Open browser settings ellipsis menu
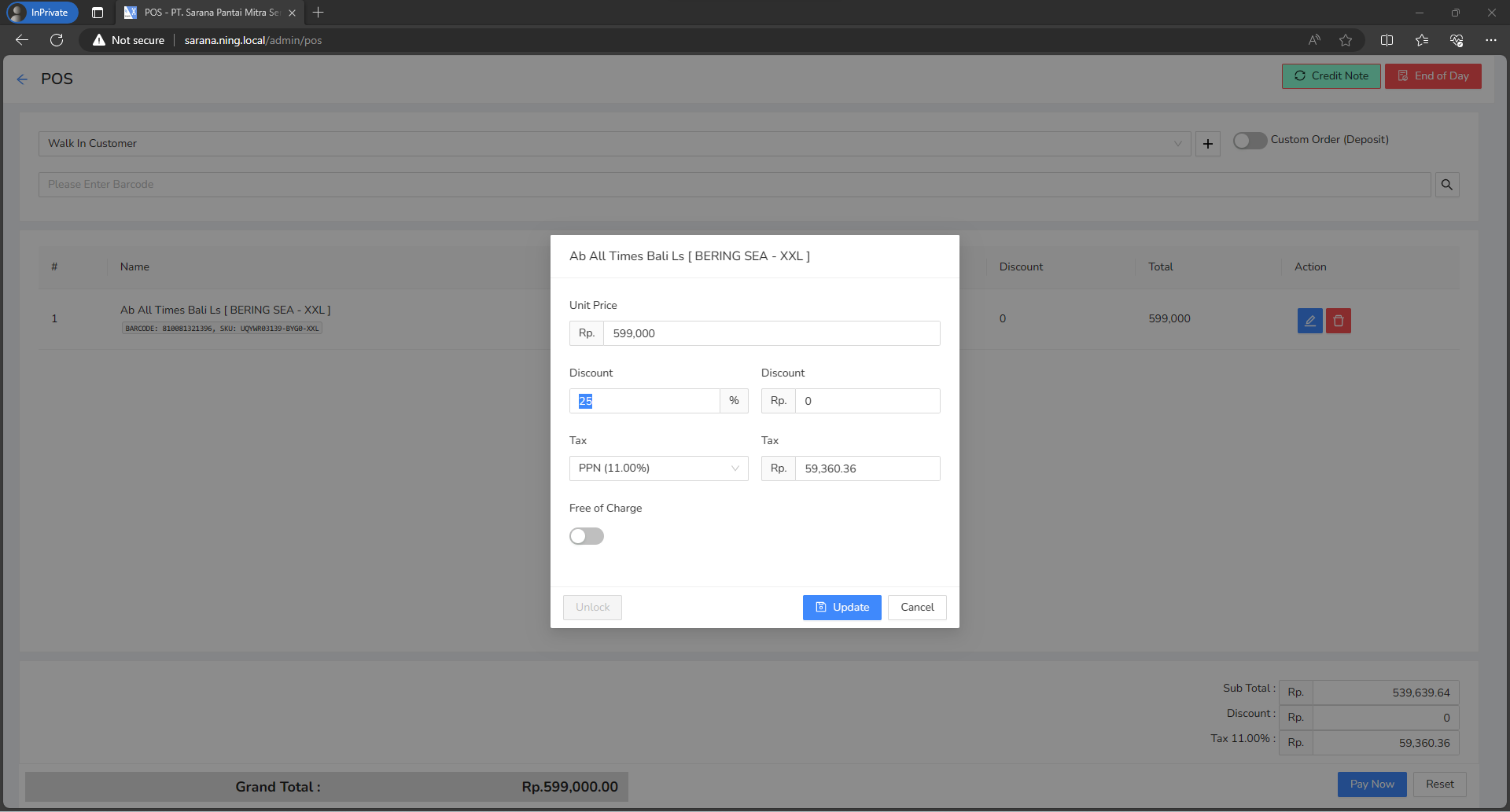This screenshot has height=812, width=1510. pyautogui.click(x=1490, y=40)
